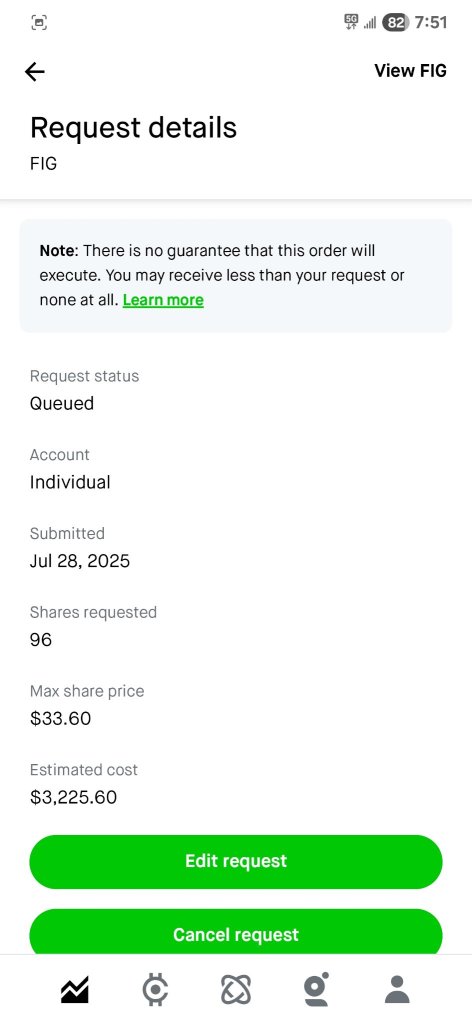Select the Individual account value
The width and height of the screenshot is (472, 1024).
pos(70,483)
